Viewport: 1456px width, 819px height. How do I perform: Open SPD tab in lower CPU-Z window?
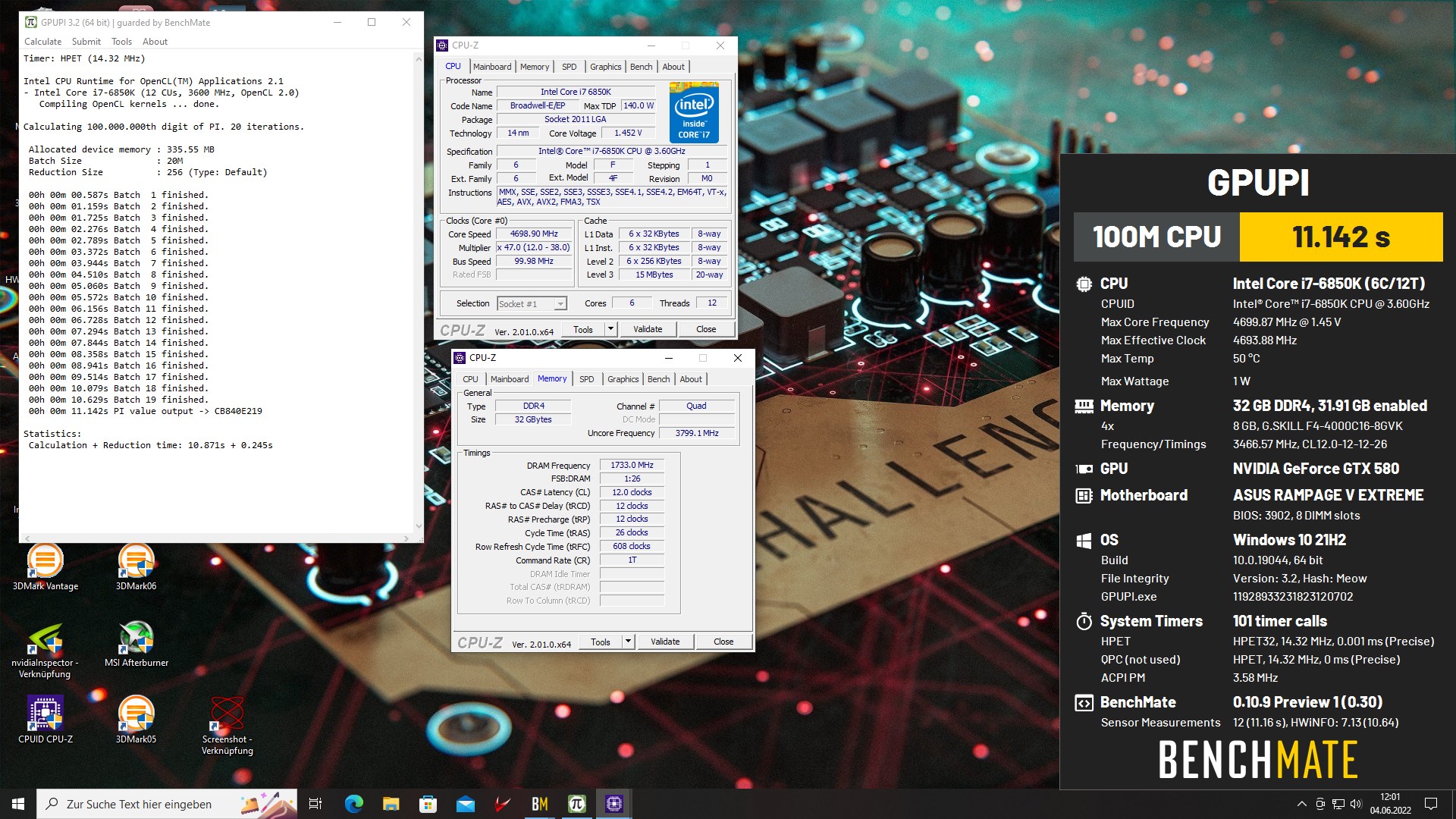(586, 379)
